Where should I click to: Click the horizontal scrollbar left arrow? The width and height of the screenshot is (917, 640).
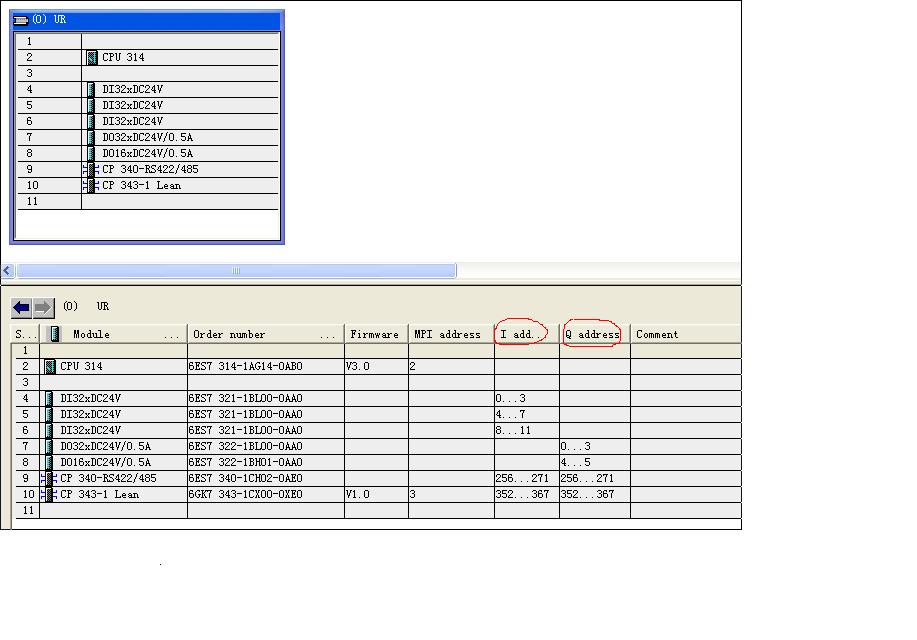[x=8, y=270]
